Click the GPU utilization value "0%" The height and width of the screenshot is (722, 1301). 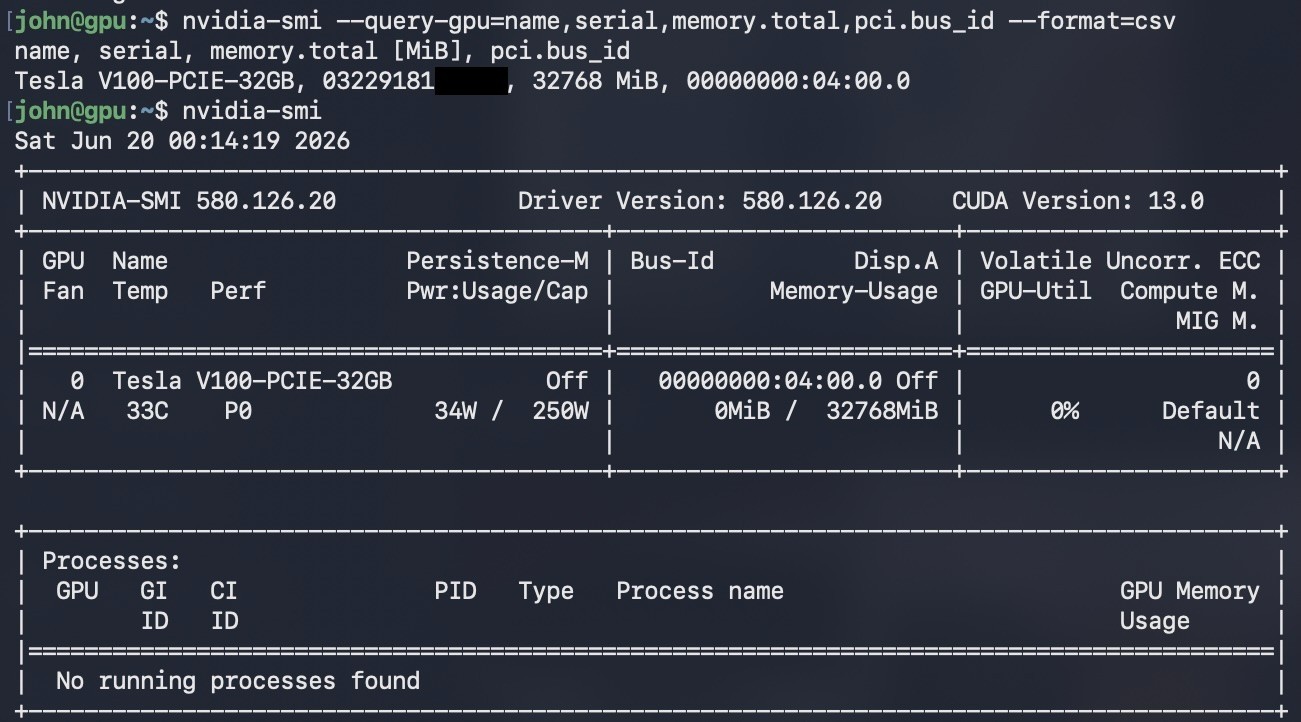(x=1064, y=410)
